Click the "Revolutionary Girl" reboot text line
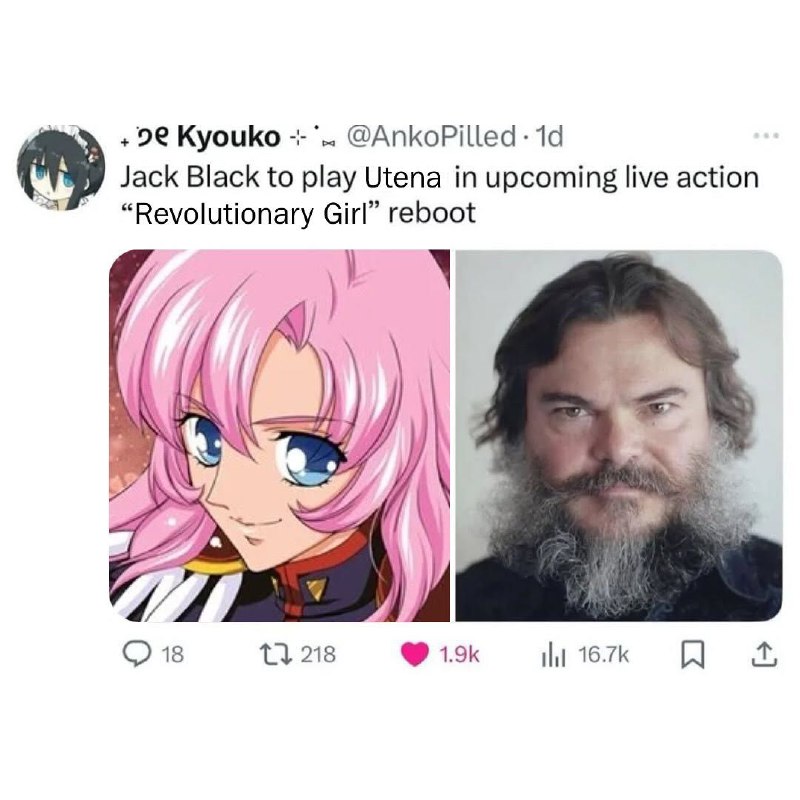This screenshot has height=800, width=800. point(298,213)
